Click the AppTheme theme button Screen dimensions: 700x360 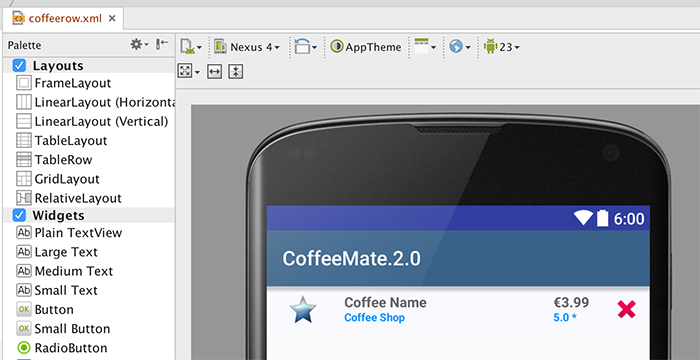366,47
